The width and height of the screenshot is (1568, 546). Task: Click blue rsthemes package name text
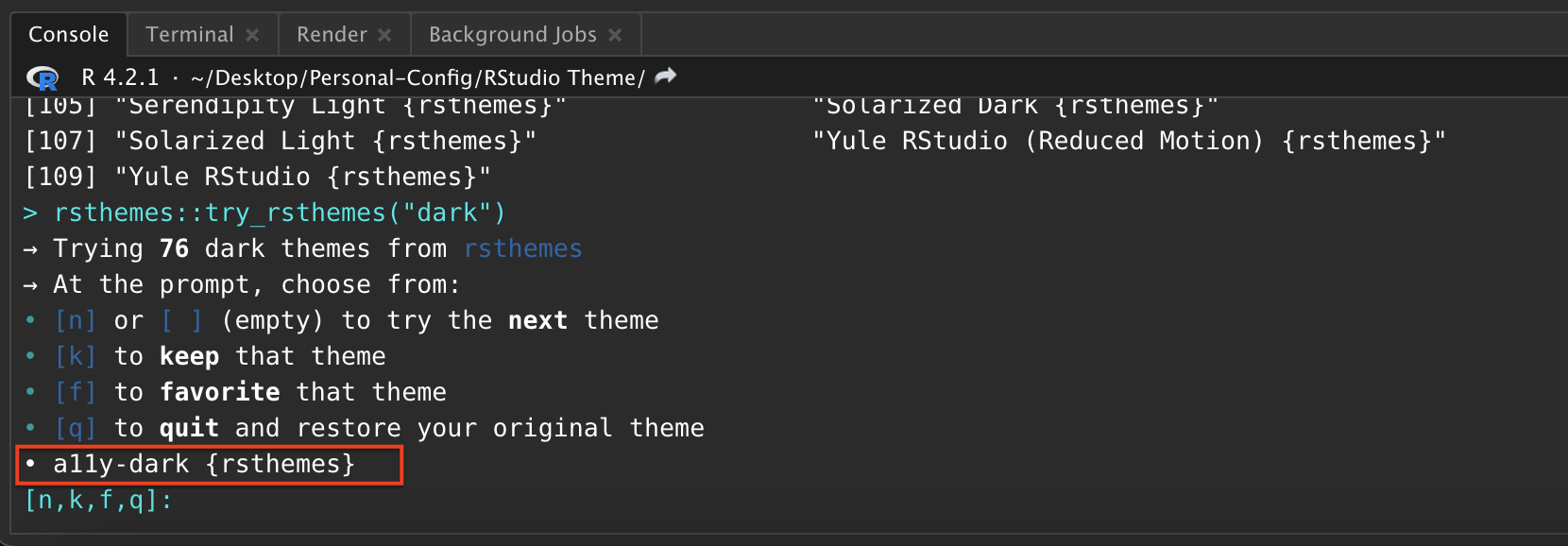pyautogui.click(x=523, y=248)
